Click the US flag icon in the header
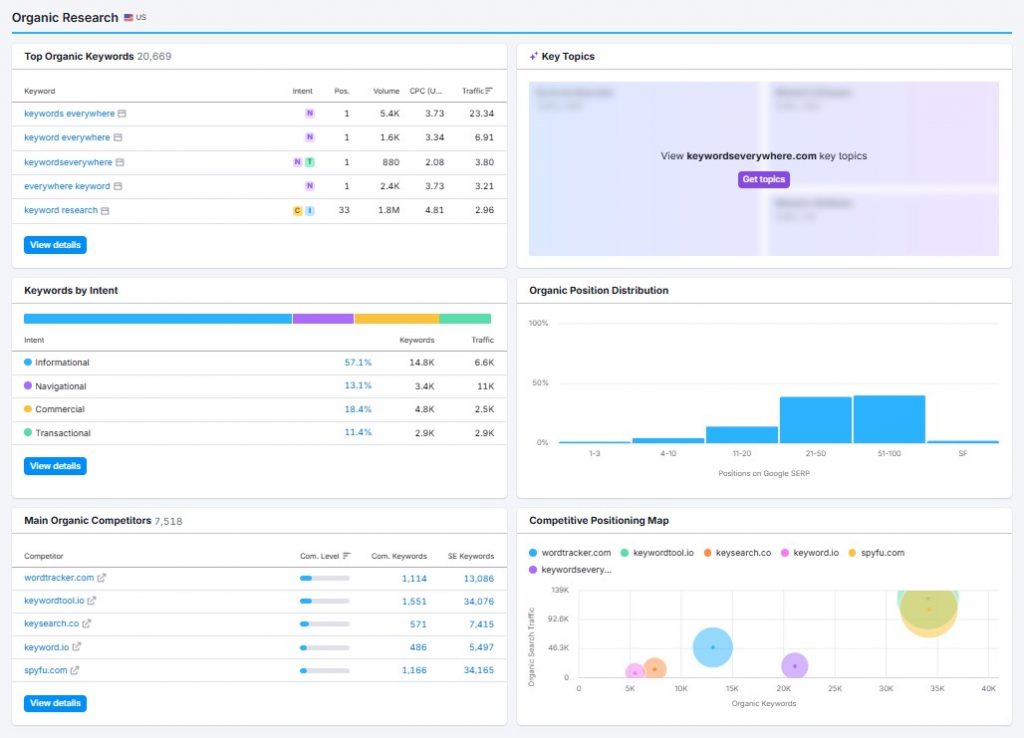Image resolution: width=1024 pixels, height=738 pixels. coord(127,17)
